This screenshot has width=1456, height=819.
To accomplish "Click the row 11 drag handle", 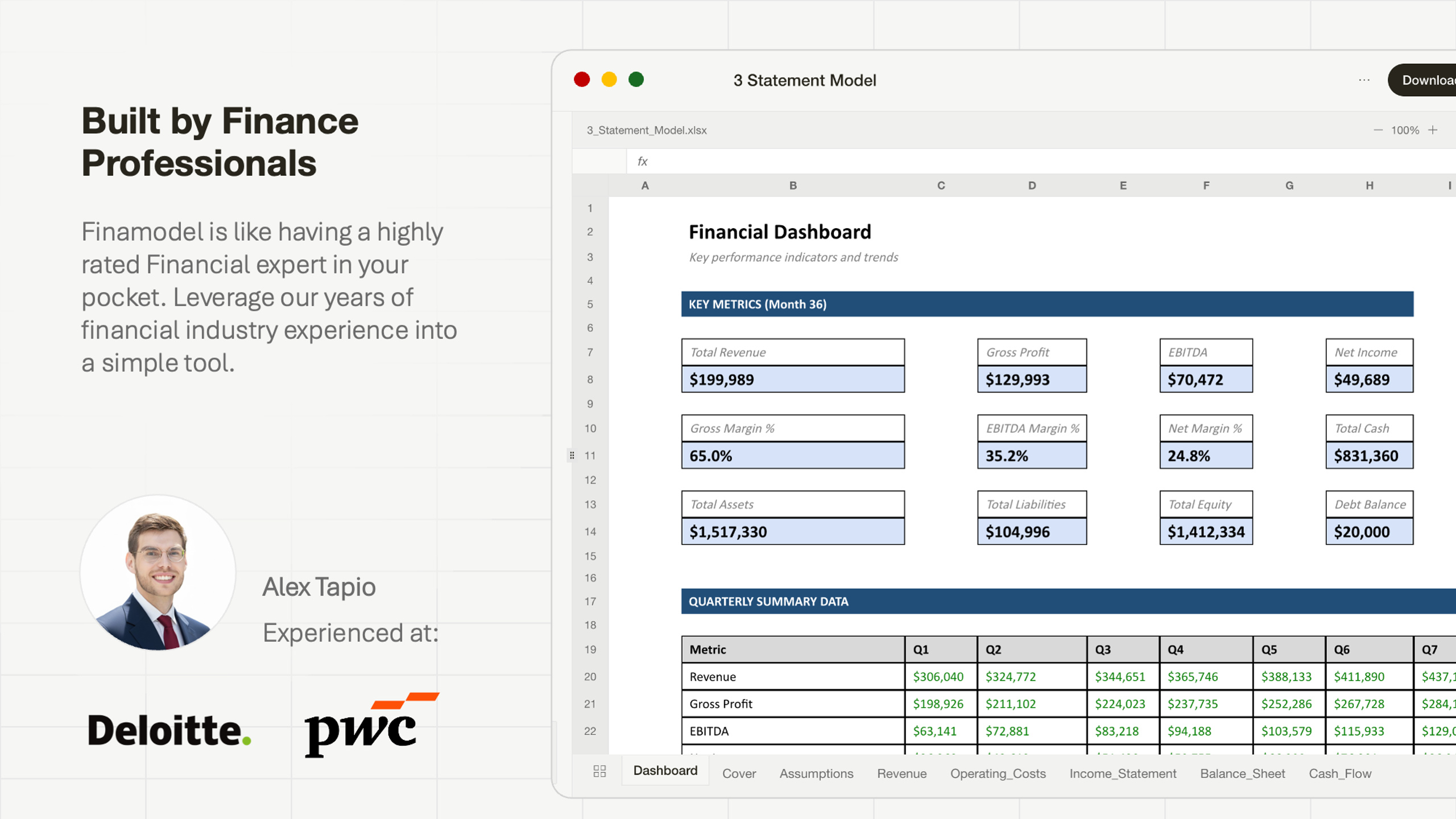I will [x=572, y=455].
